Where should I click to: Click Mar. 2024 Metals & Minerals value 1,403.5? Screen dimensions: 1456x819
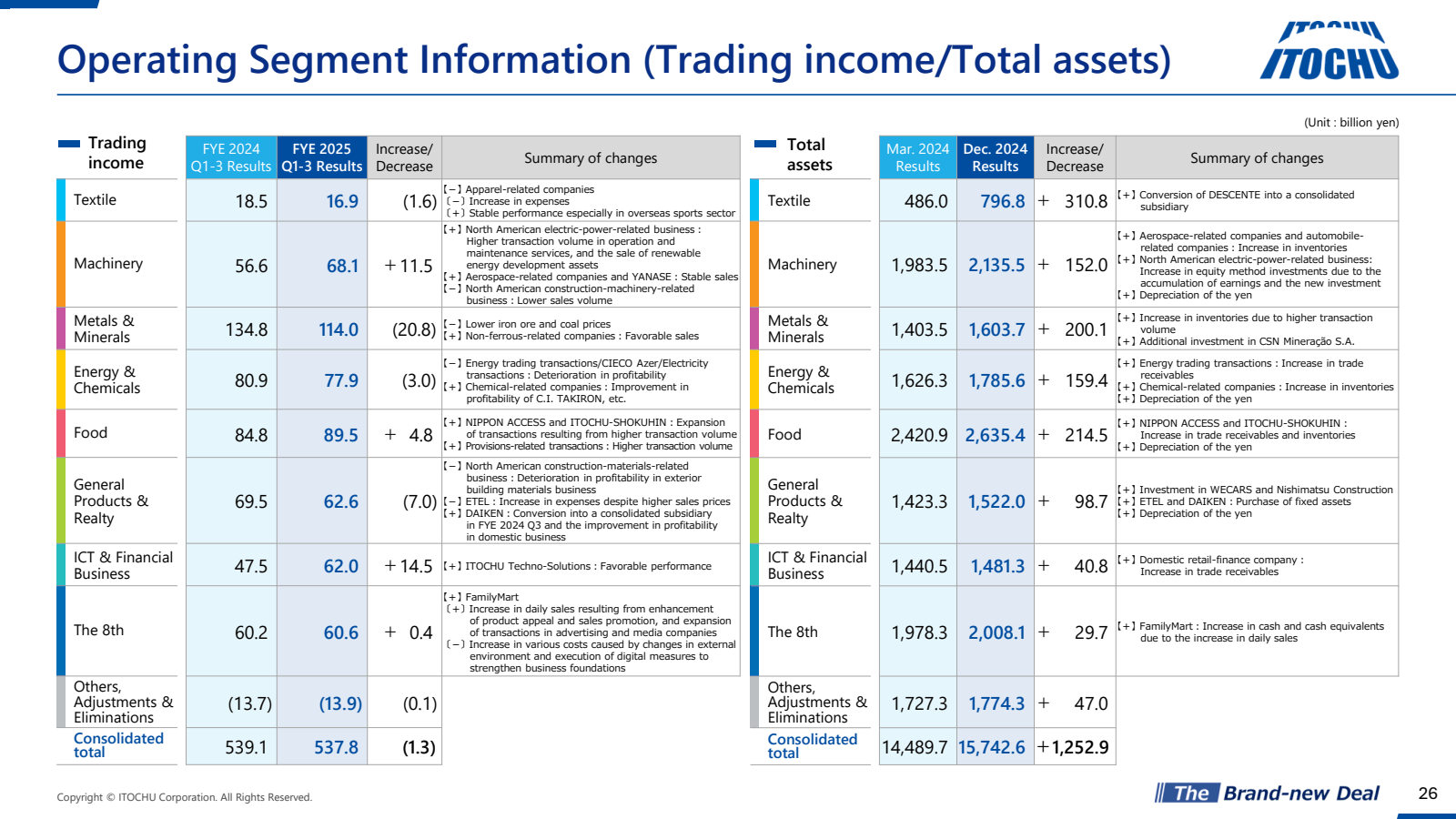[919, 329]
